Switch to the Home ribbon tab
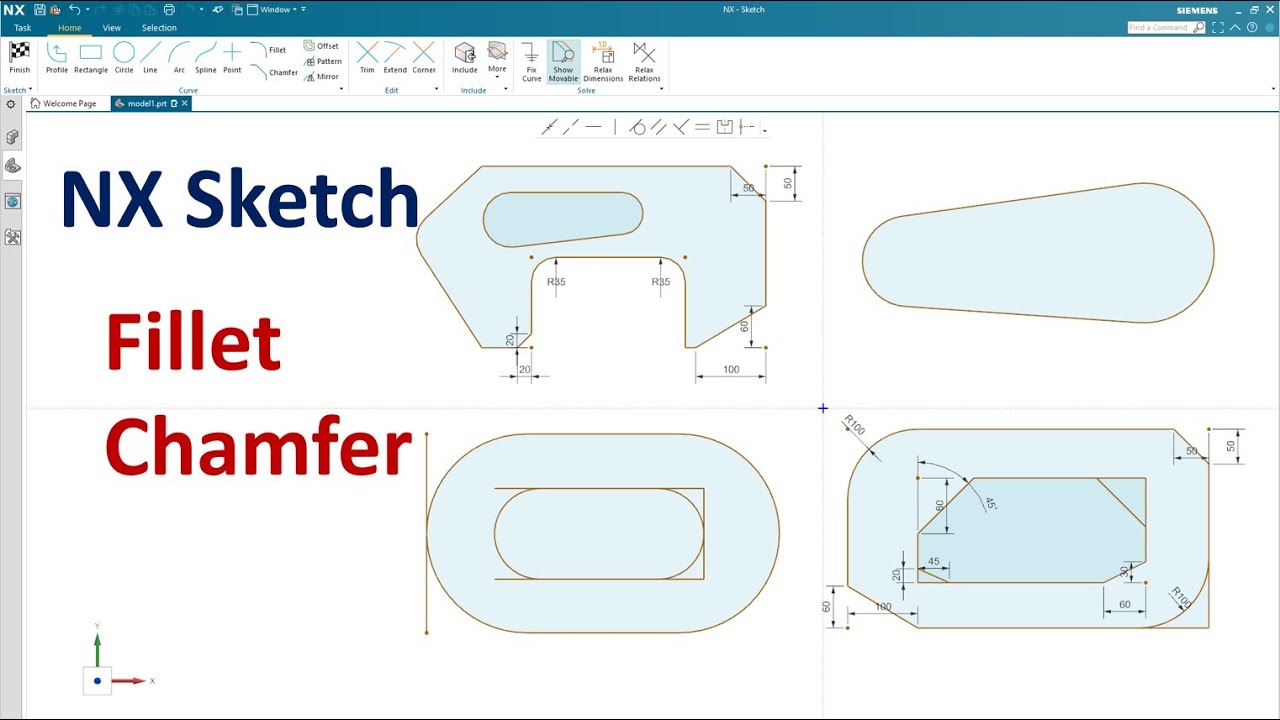 tap(69, 28)
